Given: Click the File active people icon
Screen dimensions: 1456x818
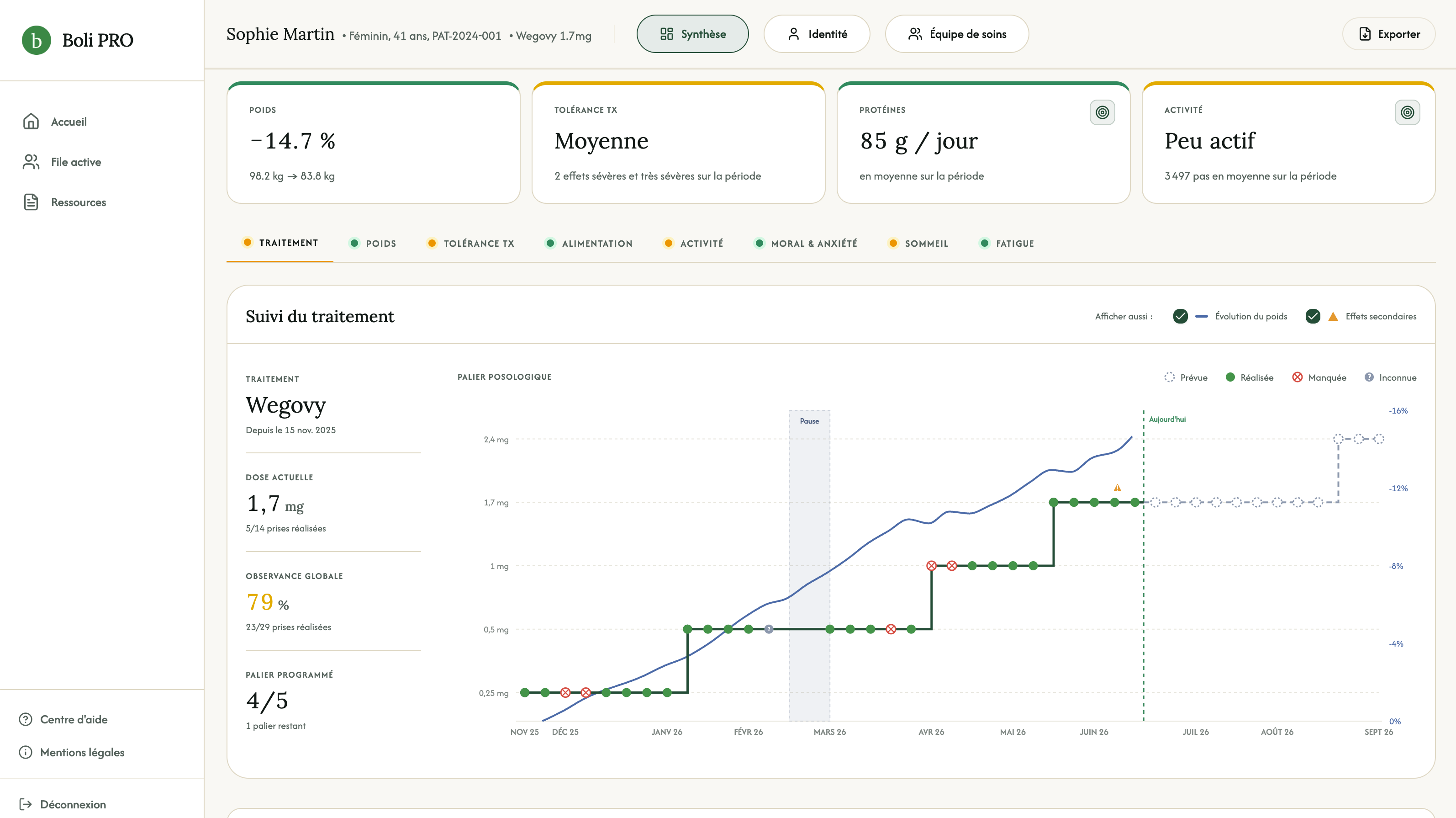Looking at the screenshot, I should (x=31, y=162).
